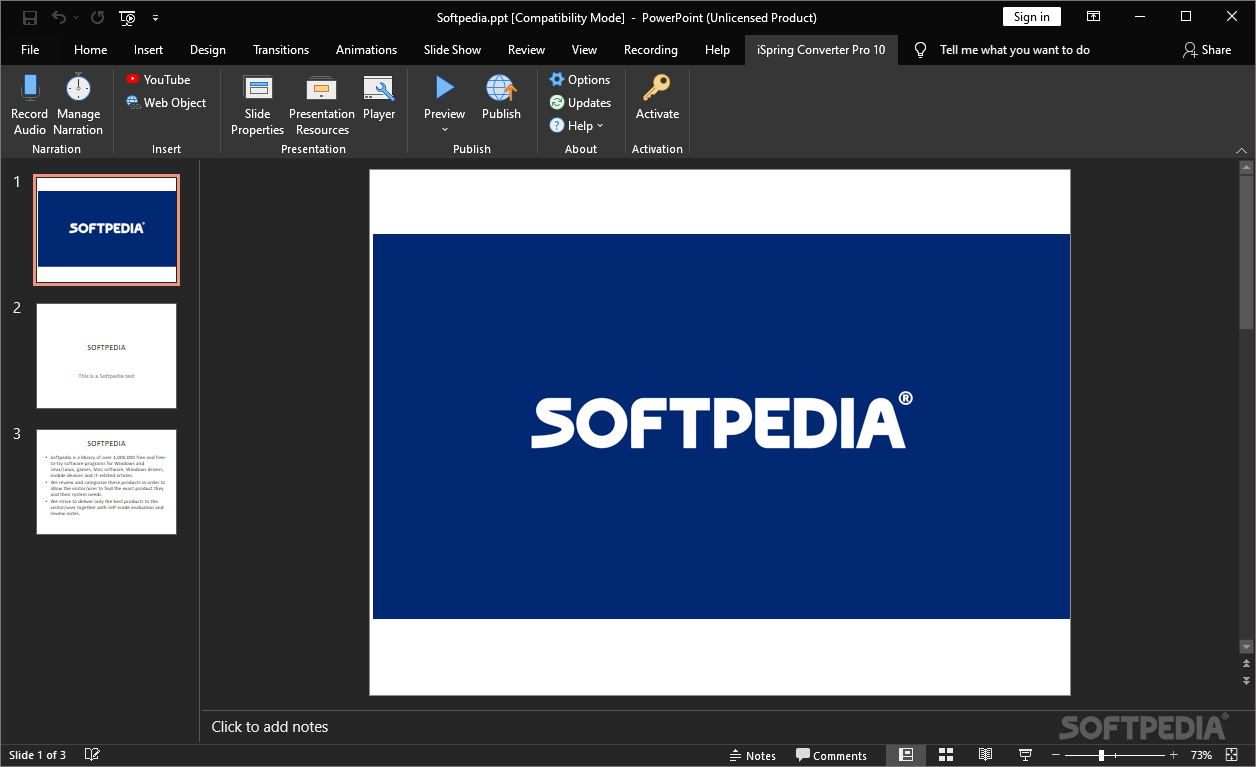Click the Activate key icon
1256x767 pixels.
[x=657, y=88]
